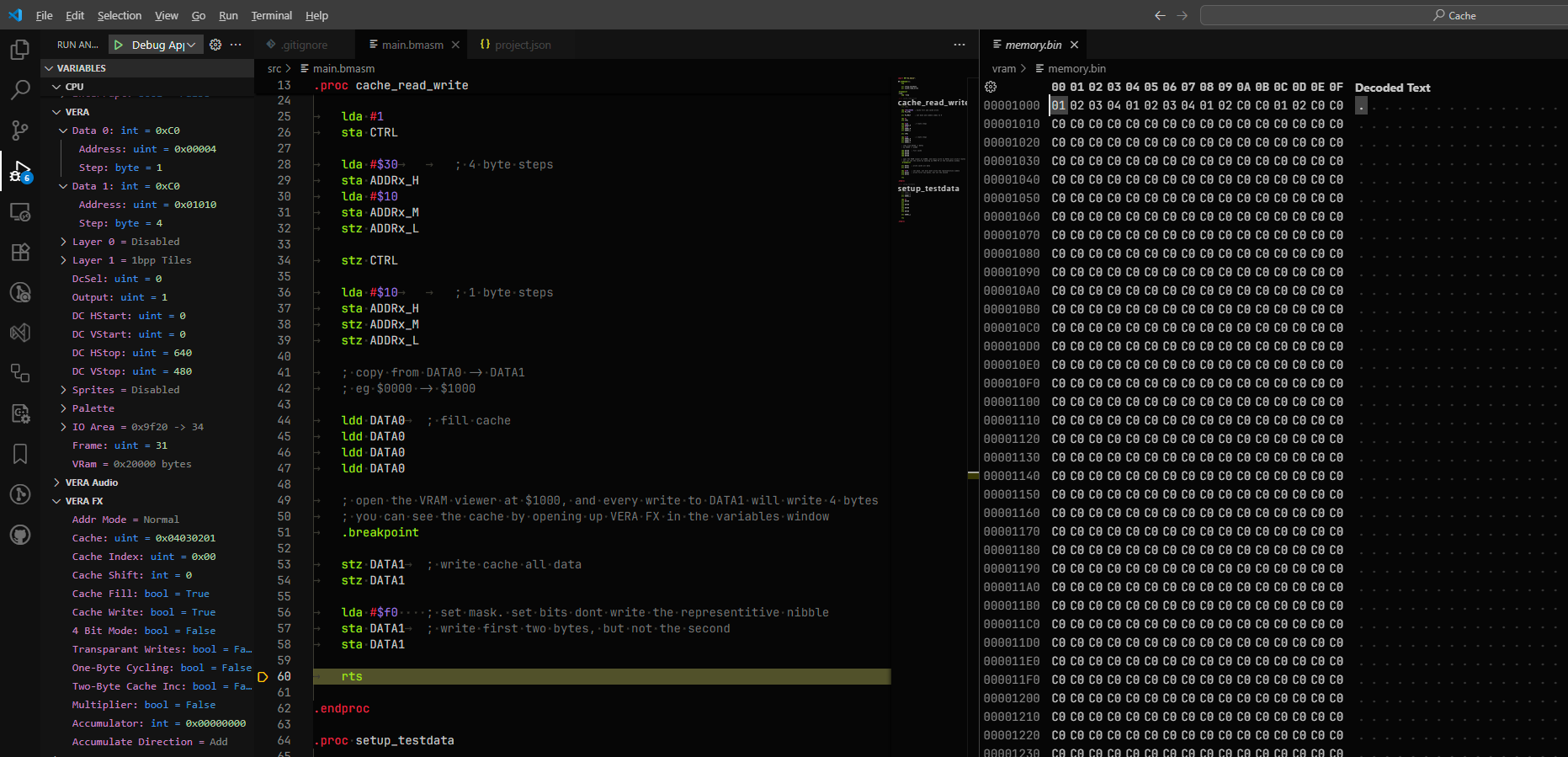Image resolution: width=1568 pixels, height=757 pixels.
Task: Select Frame: uint = 31 variable
Action: tap(120, 445)
